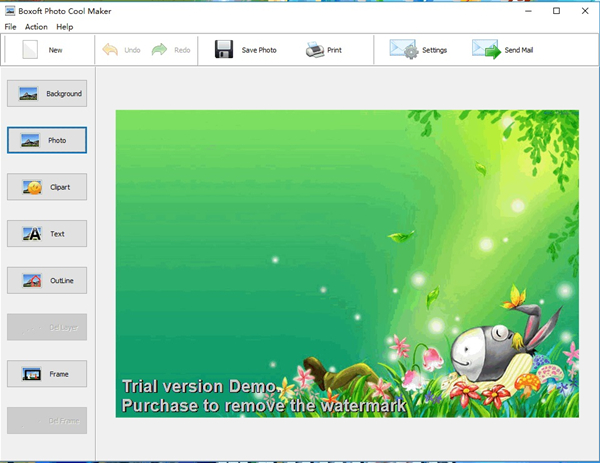The image size is (600, 463).
Task: Click the Undo arrow icon
Action: 110,50
